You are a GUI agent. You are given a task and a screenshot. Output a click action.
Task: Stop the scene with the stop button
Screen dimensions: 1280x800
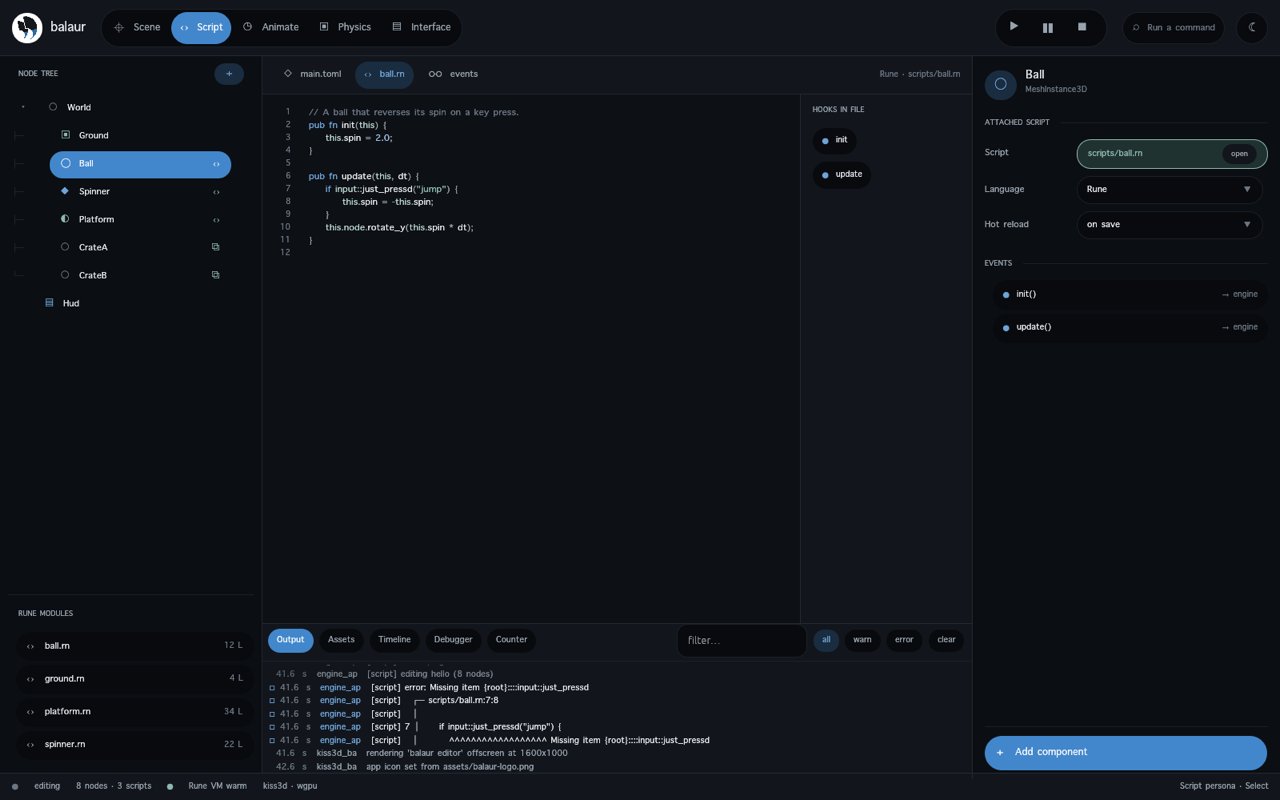(1082, 27)
